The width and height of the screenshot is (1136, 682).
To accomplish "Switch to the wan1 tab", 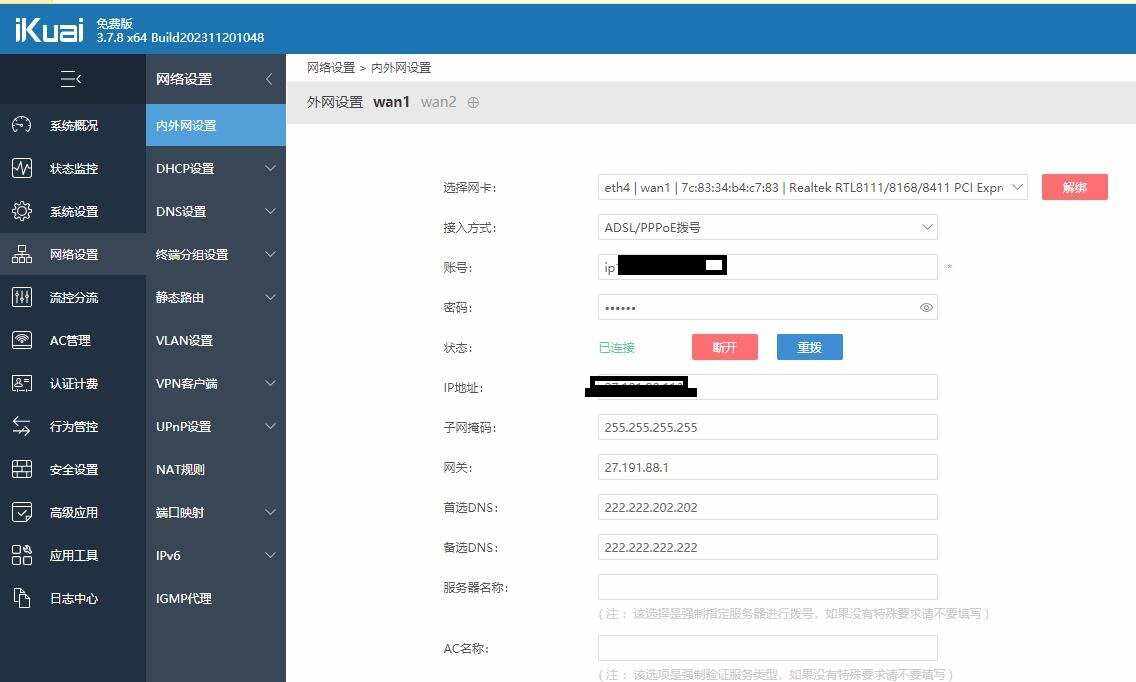I will point(391,102).
